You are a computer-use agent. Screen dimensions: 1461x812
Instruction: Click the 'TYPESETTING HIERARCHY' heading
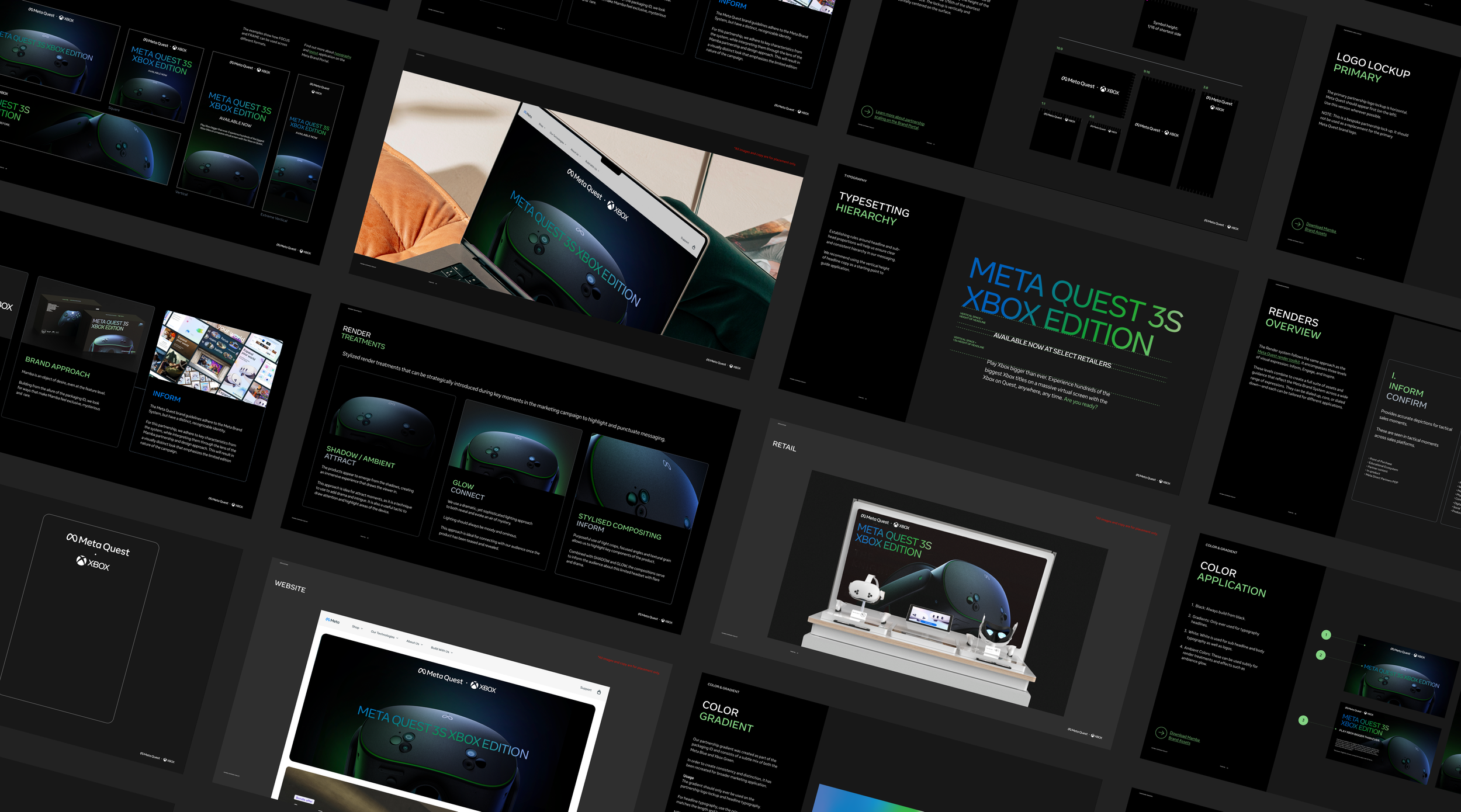coord(872,209)
